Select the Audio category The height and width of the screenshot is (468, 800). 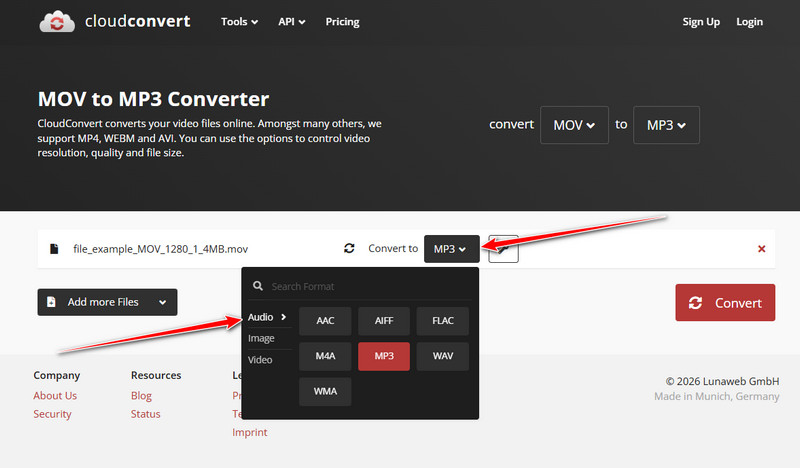click(267, 317)
